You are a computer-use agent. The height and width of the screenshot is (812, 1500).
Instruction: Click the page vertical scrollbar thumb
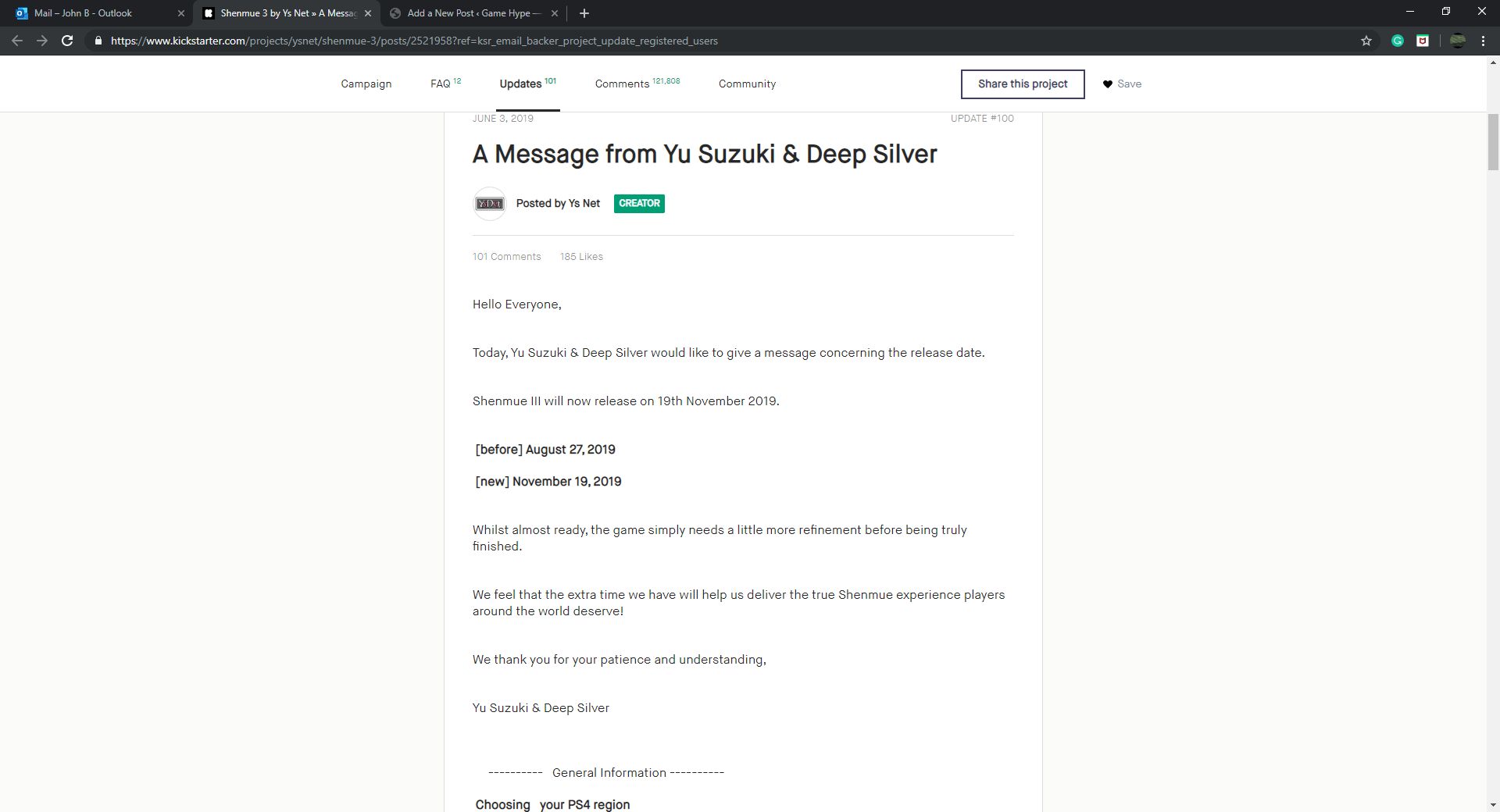1493,142
